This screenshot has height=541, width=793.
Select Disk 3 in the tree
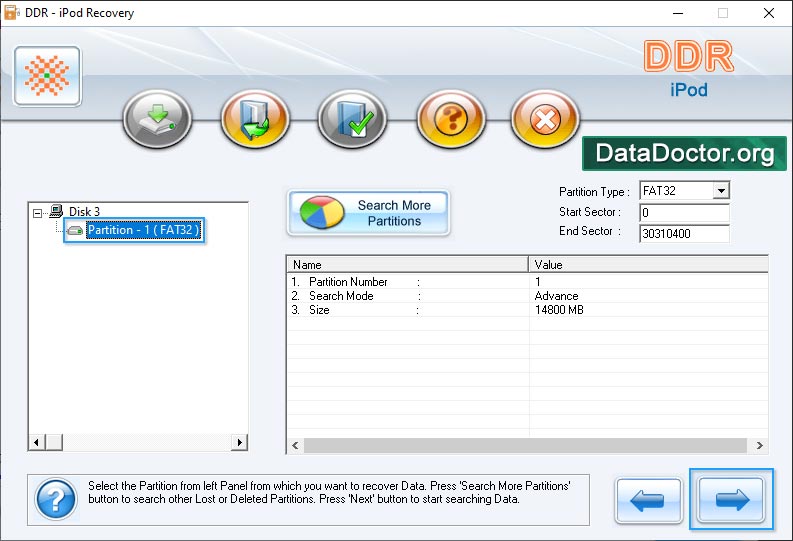84,211
